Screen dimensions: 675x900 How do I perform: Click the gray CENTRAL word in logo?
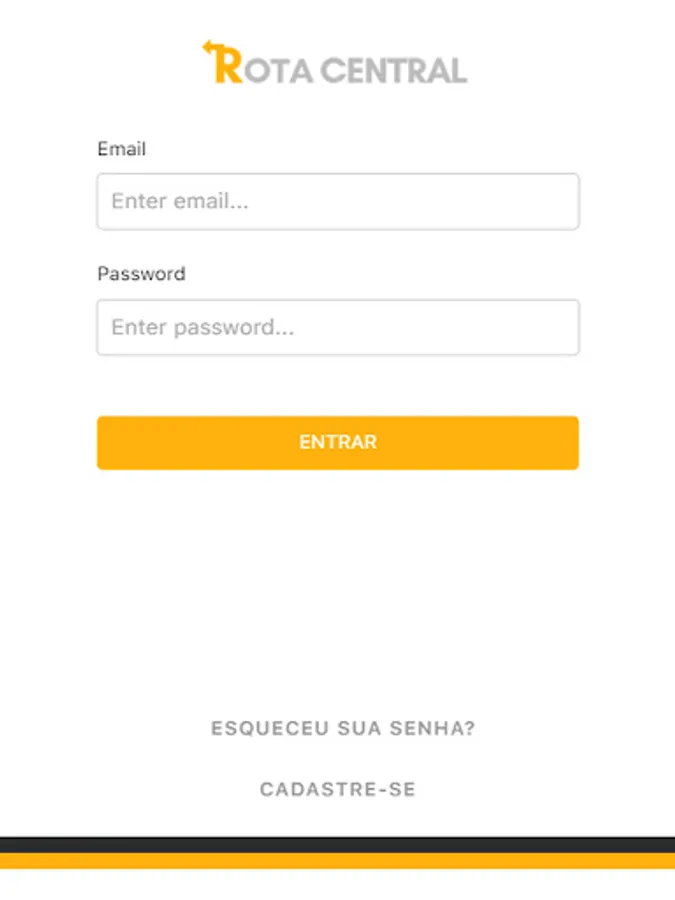[394, 71]
